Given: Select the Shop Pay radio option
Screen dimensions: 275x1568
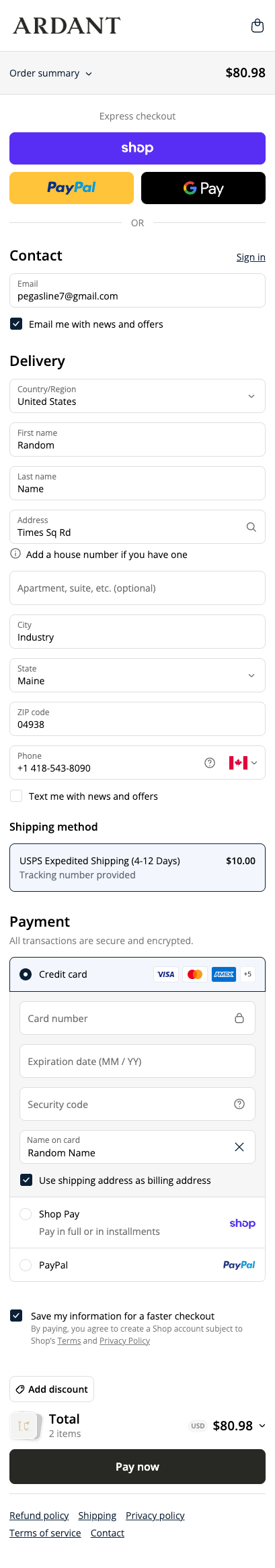Looking at the screenshot, I should pyautogui.click(x=26, y=1214).
